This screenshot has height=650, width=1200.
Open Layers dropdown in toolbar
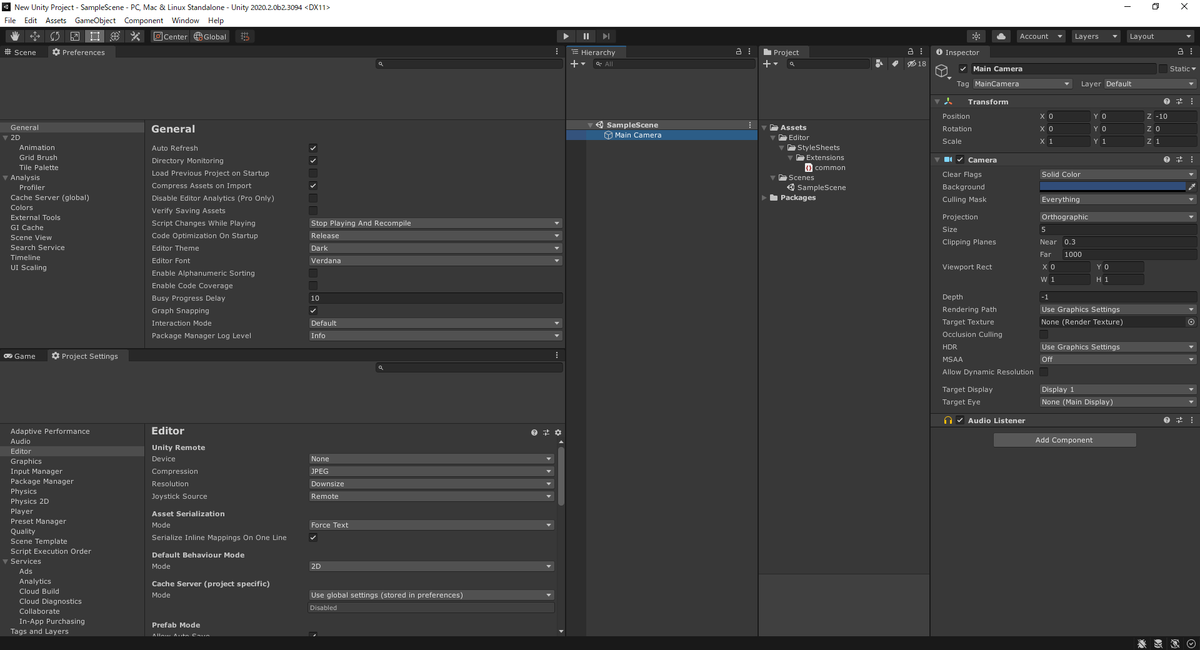1095,36
